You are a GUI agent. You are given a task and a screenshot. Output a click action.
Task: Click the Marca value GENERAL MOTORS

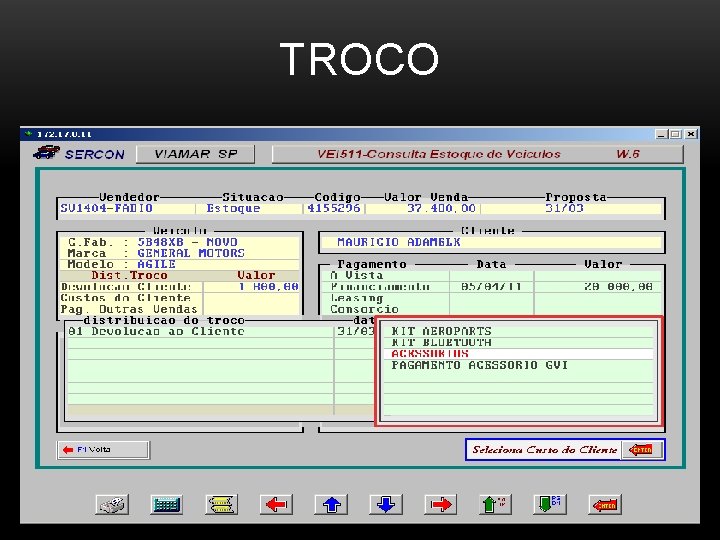pyautogui.click(x=191, y=253)
